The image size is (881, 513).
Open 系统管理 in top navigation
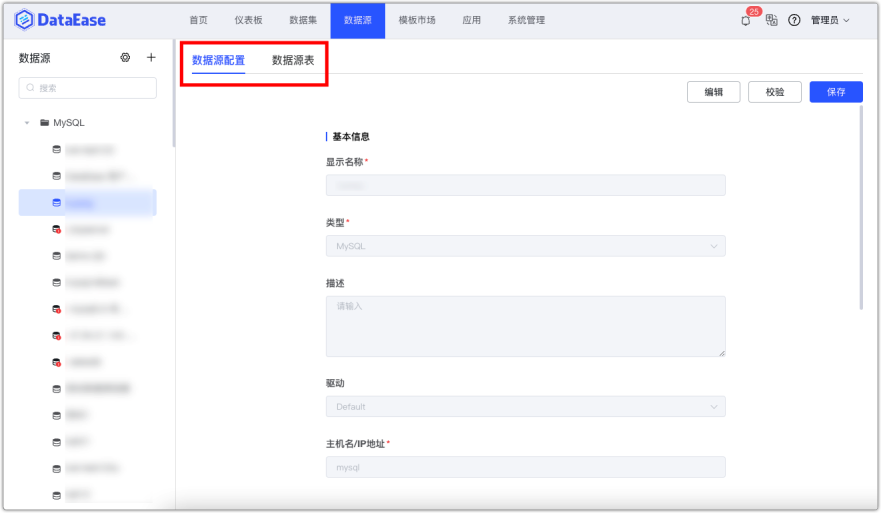[x=526, y=20]
